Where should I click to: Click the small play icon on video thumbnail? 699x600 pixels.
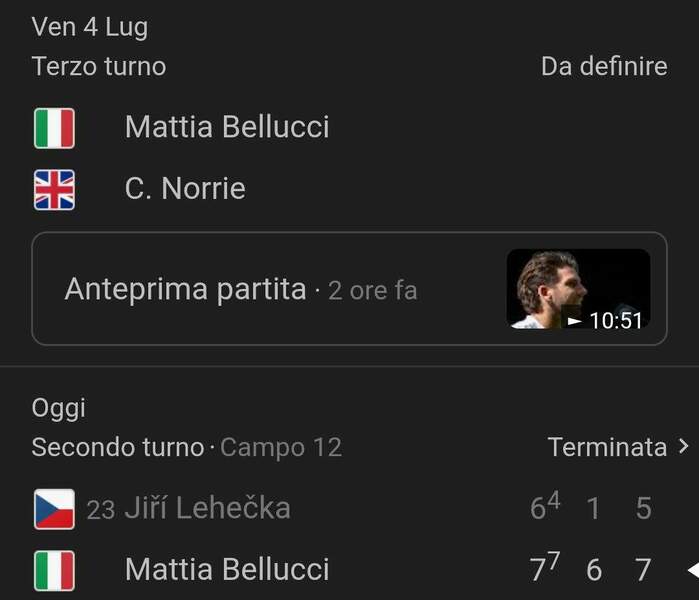coord(573,321)
